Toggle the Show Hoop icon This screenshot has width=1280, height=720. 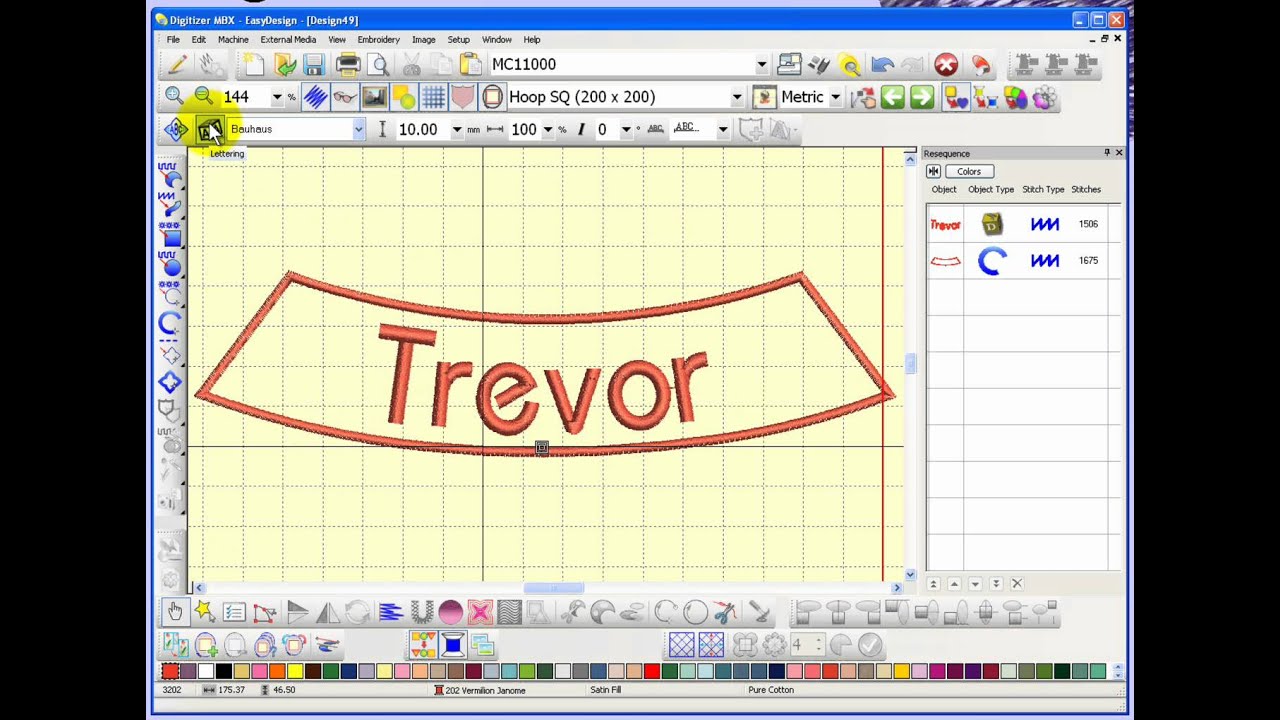[x=492, y=97]
